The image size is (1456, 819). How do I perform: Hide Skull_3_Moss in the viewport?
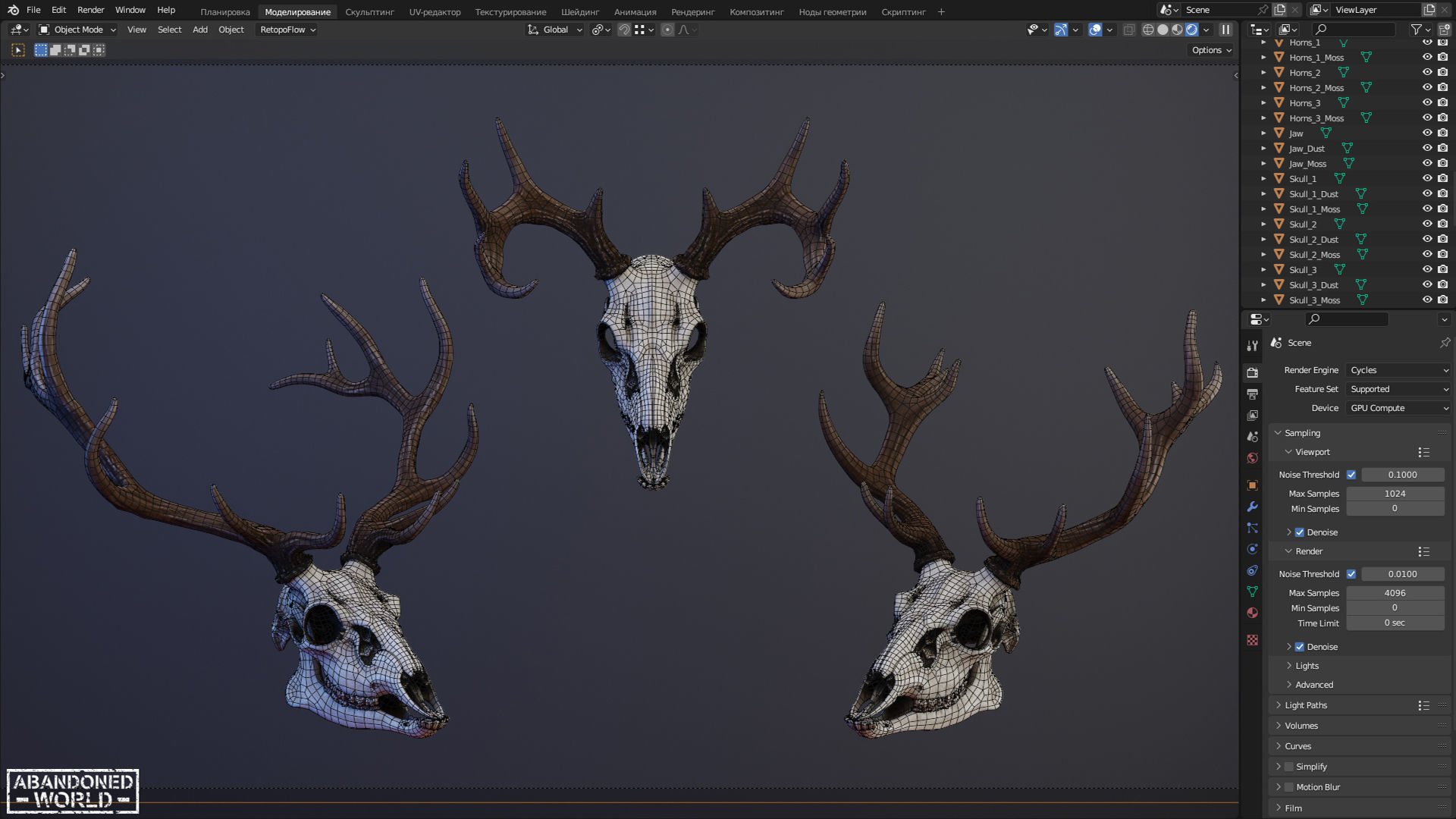click(x=1426, y=300)
